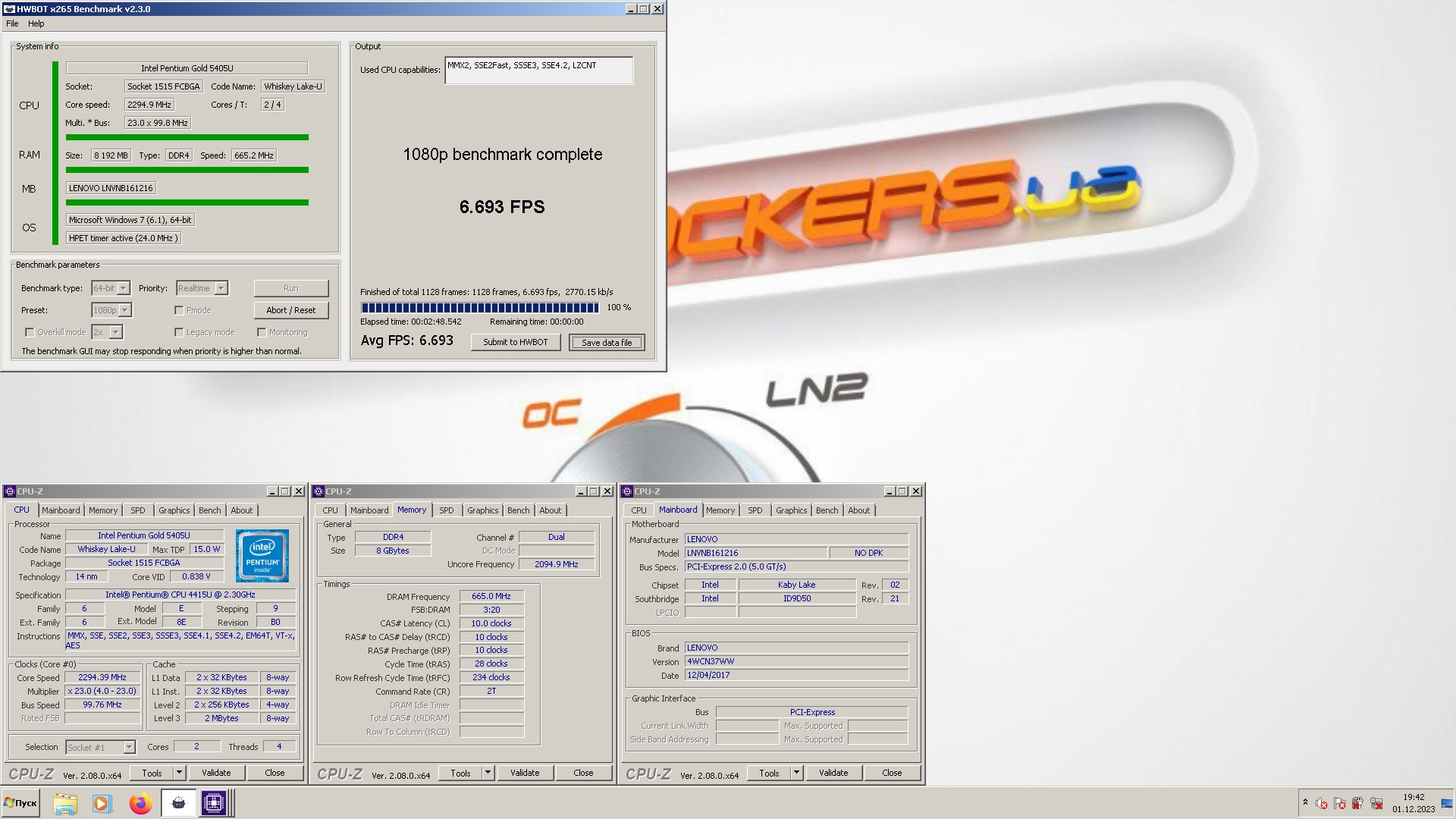Click the '234 clocks' tRFC value
The width and height of the screenshot is (1456, 819).
click(491, 677)
